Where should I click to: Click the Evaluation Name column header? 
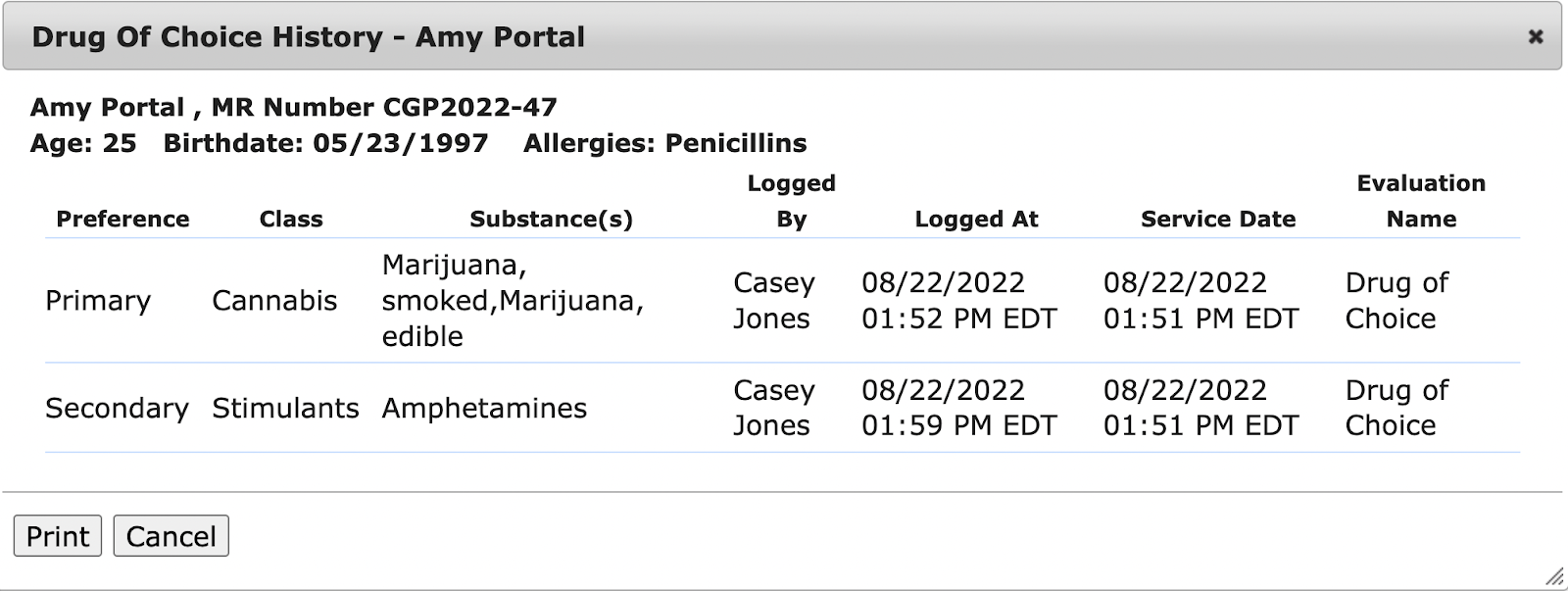coord(1421,201)
